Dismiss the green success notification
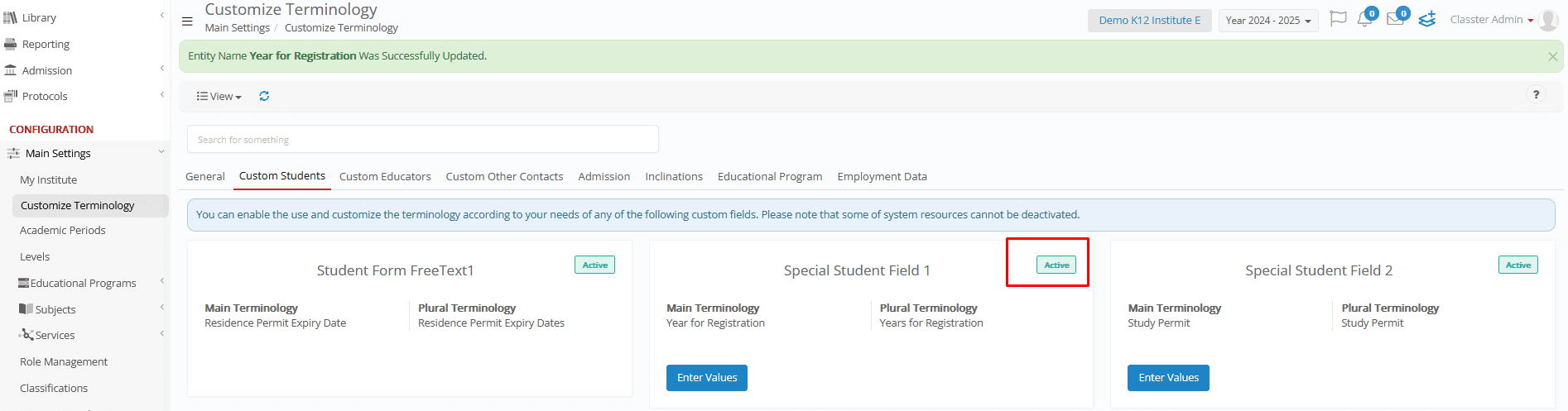Image resolution: width=1568 pixels, height=411 pixels. (x=1552, y=56)
